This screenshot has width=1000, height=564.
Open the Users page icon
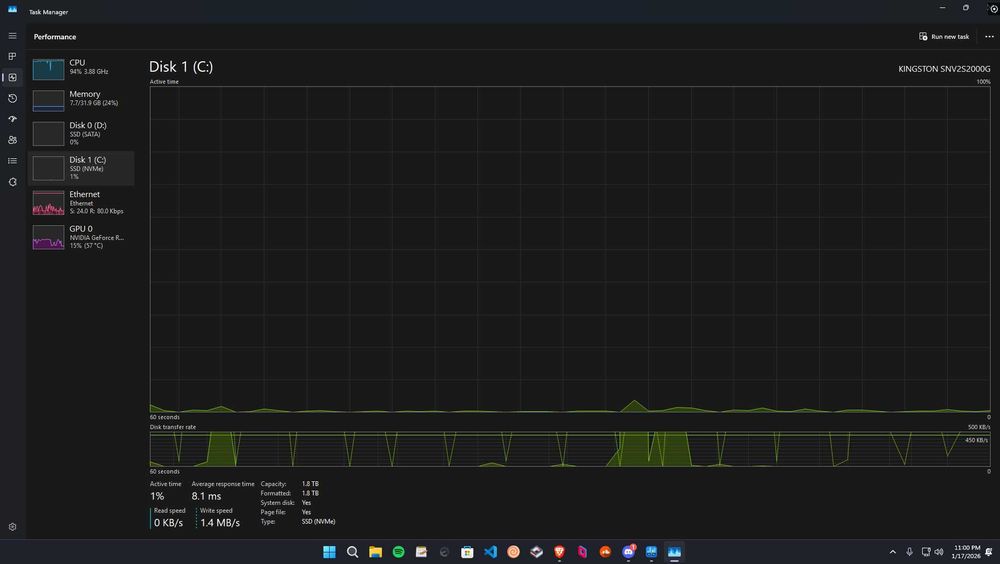(x=12, y=140)
